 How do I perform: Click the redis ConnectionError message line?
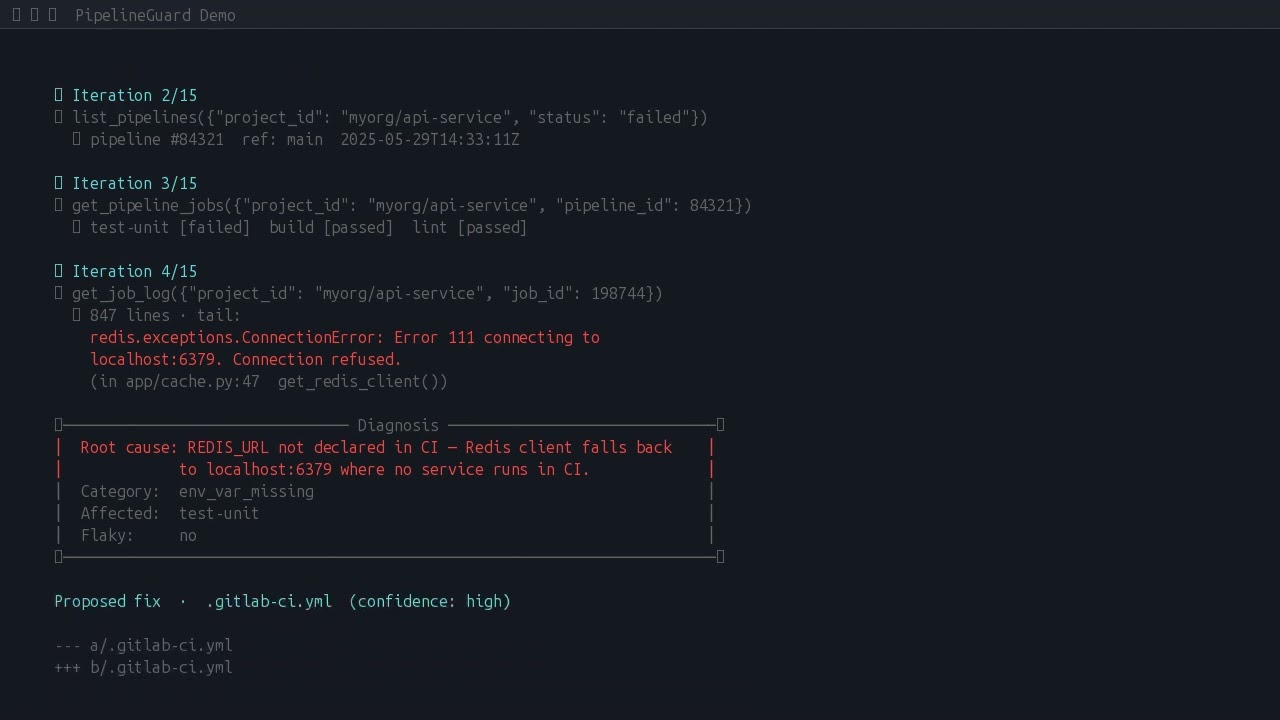(x=345, y=337)
